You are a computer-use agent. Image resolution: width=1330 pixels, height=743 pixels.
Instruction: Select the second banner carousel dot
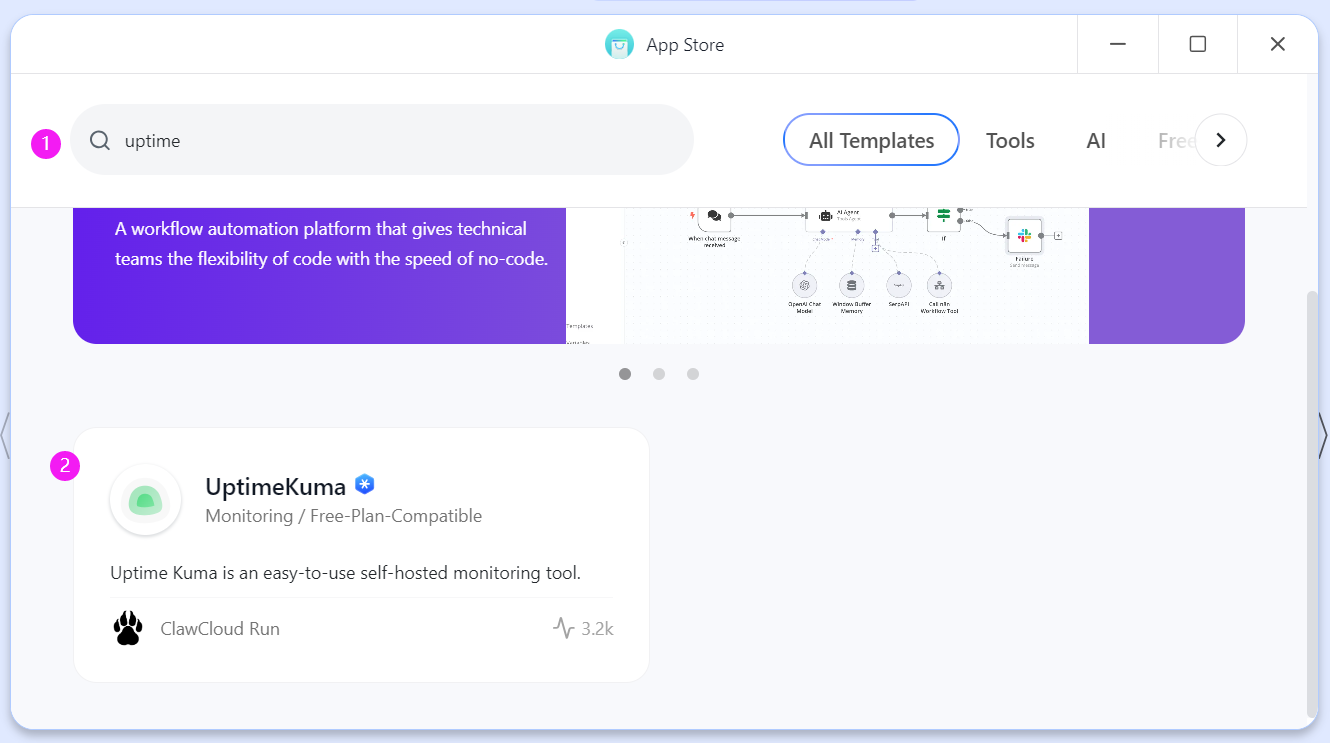[x=659, y=374]
